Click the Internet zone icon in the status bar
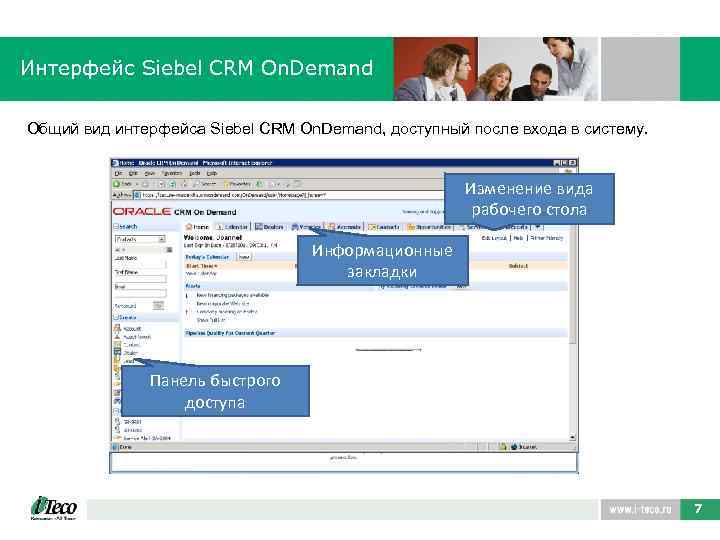The width and height of the screenshot is (720, 540). (514, 446)
